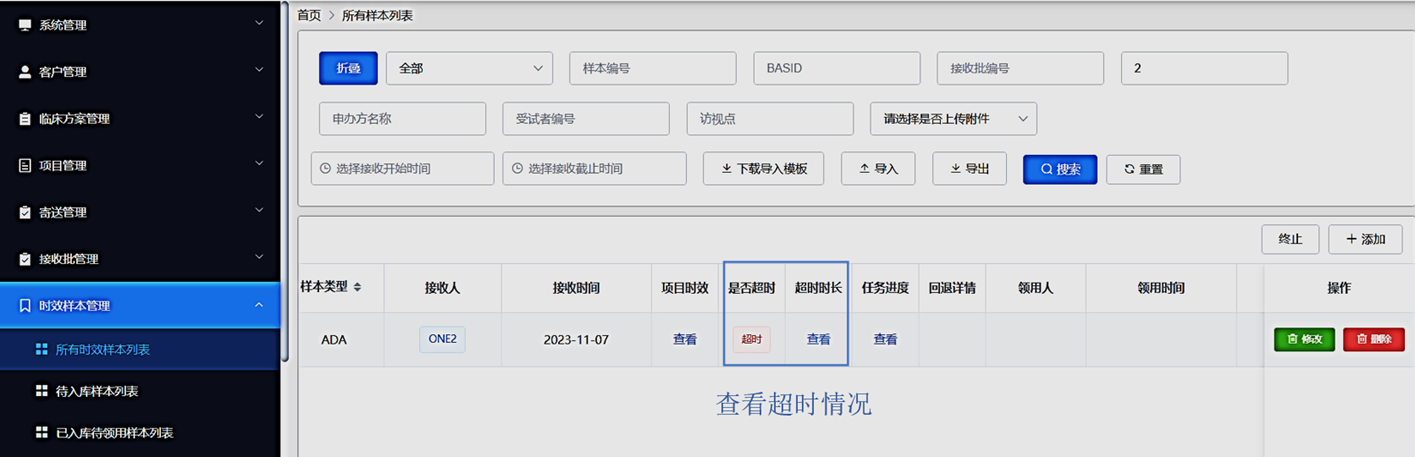Open the 全部 dropdown filter

pos(469,68)
